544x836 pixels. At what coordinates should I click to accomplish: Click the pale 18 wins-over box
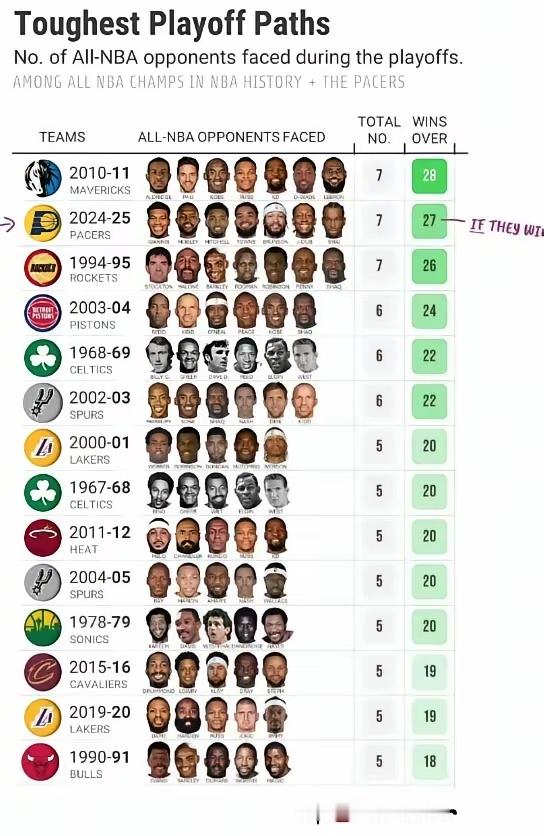[x=429, y=761]
